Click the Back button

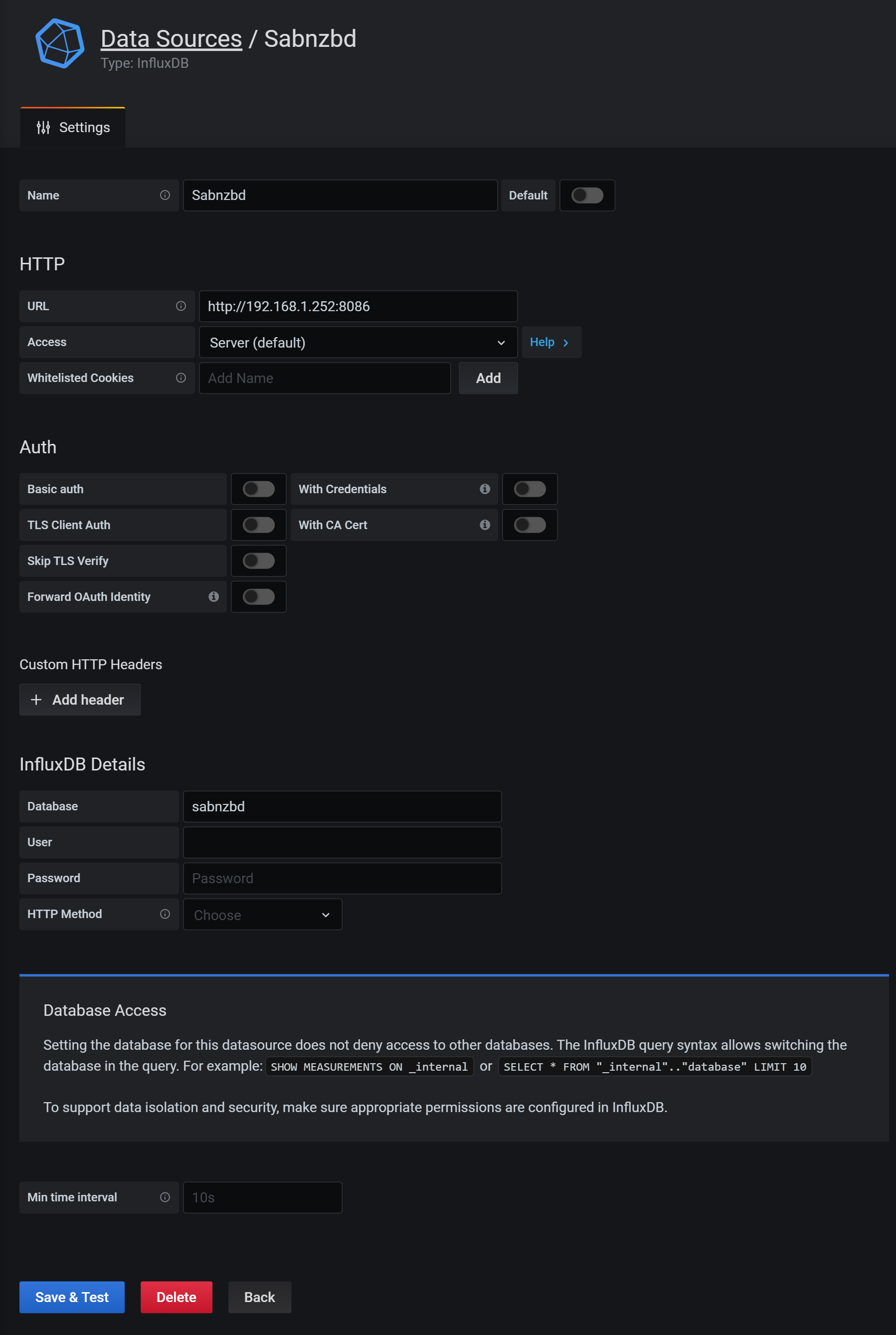[260, 1297]
